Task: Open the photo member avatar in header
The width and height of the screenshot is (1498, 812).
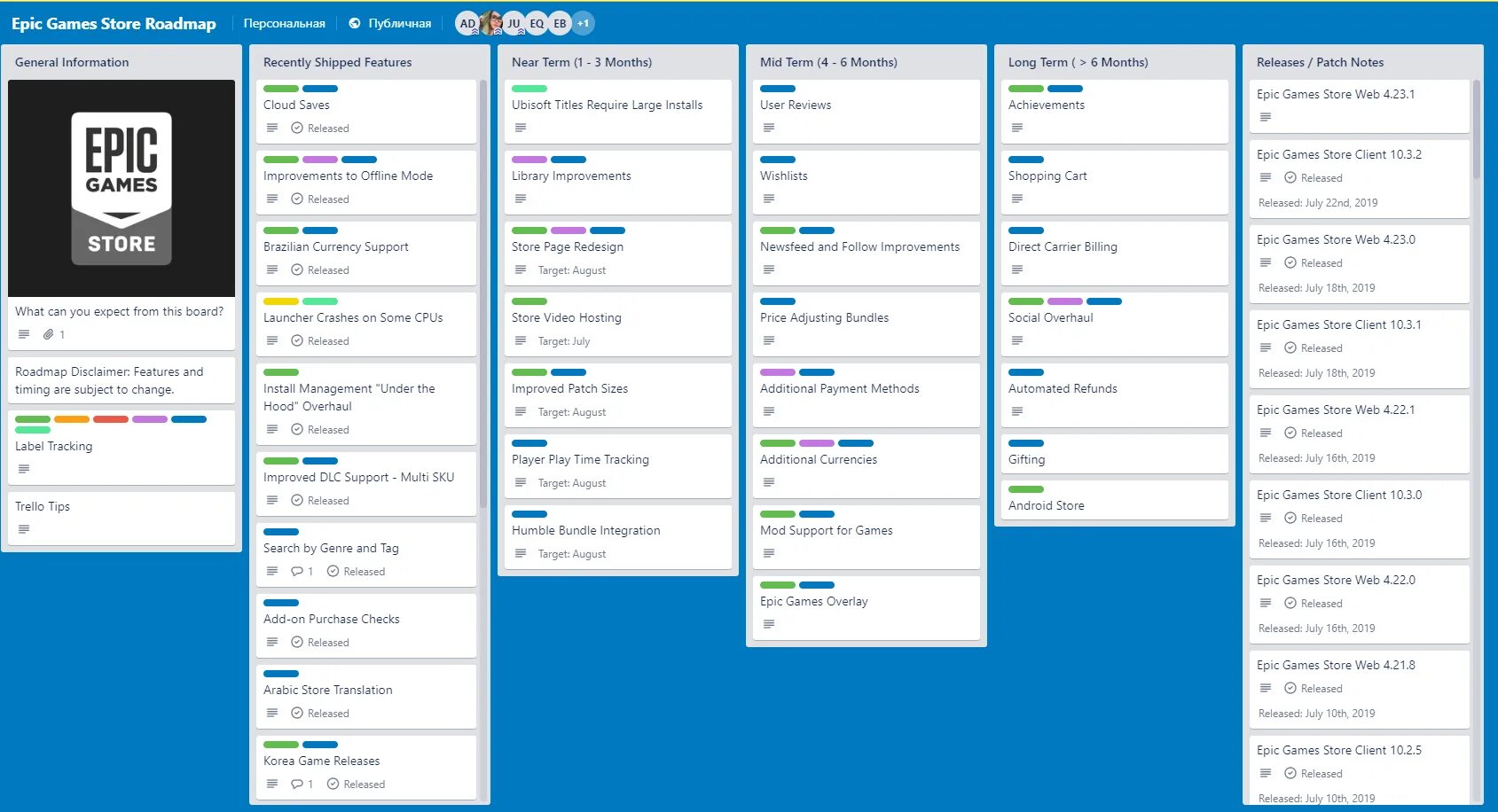Action: [x=490, y=24]
